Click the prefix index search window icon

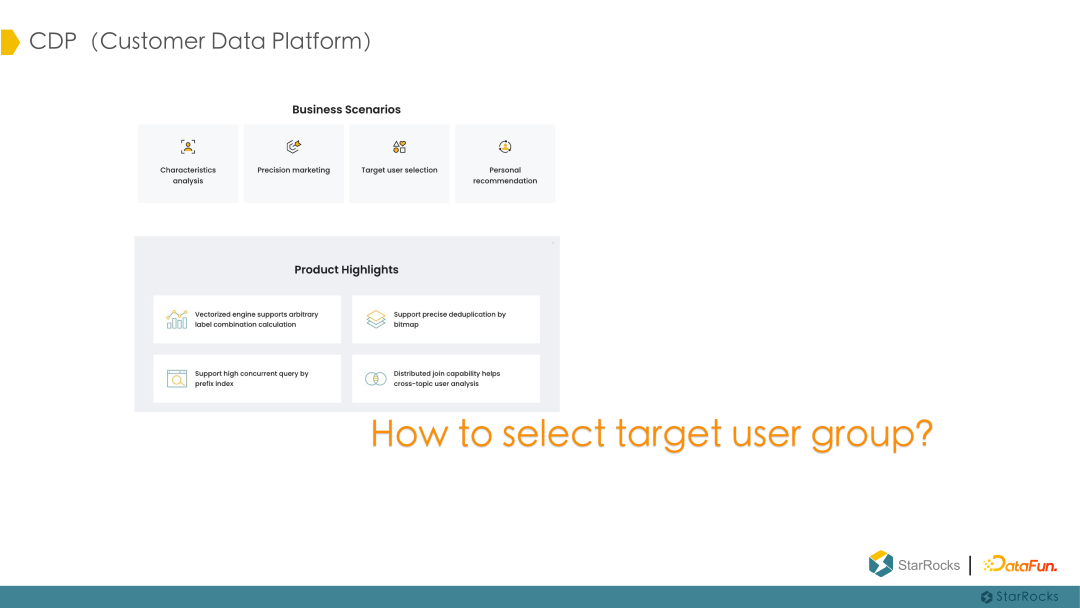(177, 379)
